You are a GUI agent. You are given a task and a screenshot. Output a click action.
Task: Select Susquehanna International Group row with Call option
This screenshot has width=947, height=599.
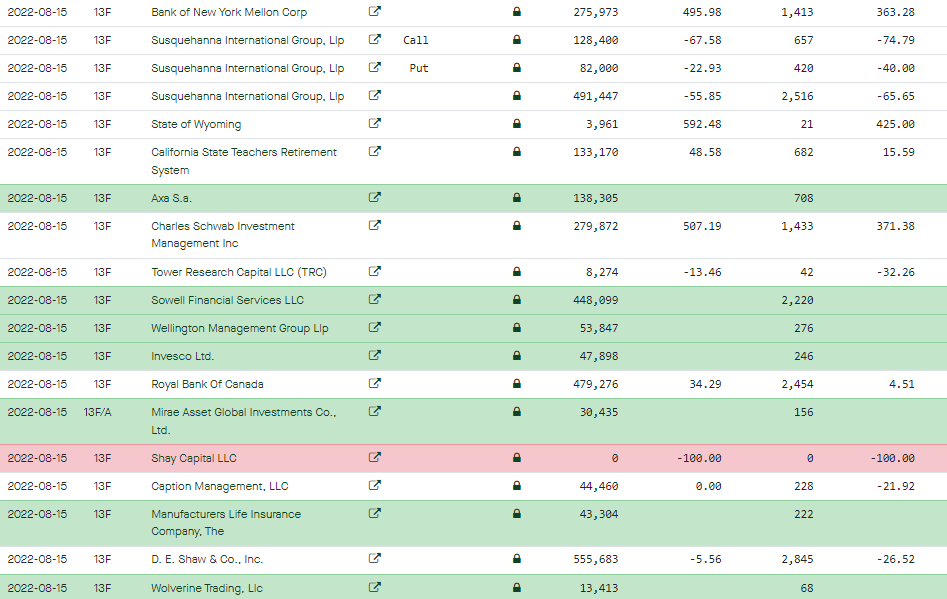pos(474,40)
